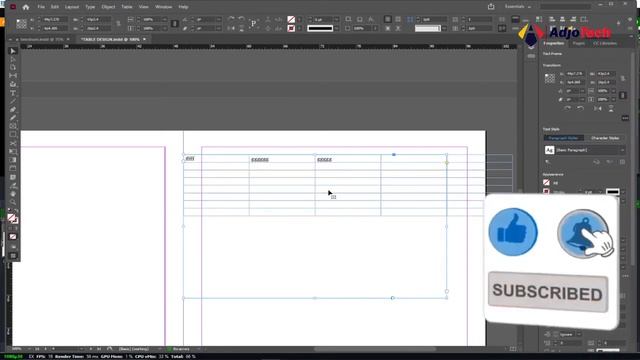Open vertical scale percentage dropdown in control bar

(x=164, y=28)
